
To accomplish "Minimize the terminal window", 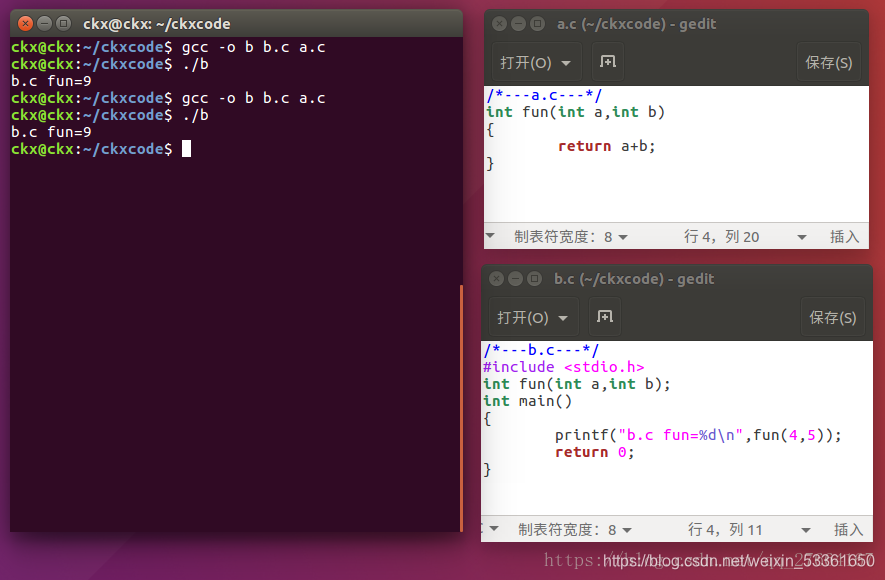I will click(x=44, y=24).
